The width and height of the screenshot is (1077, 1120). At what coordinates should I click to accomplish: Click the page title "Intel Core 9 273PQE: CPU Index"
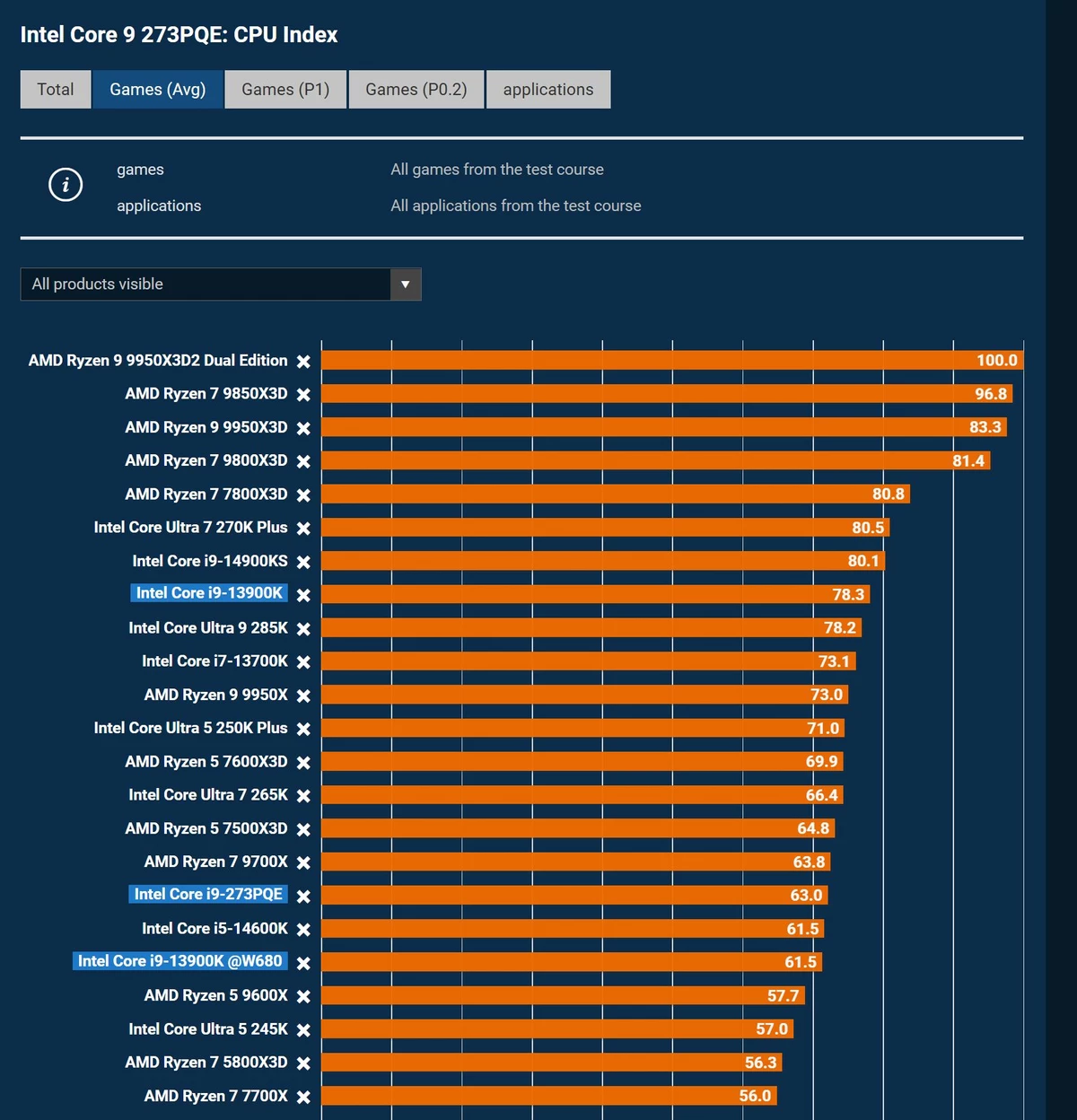179,35
